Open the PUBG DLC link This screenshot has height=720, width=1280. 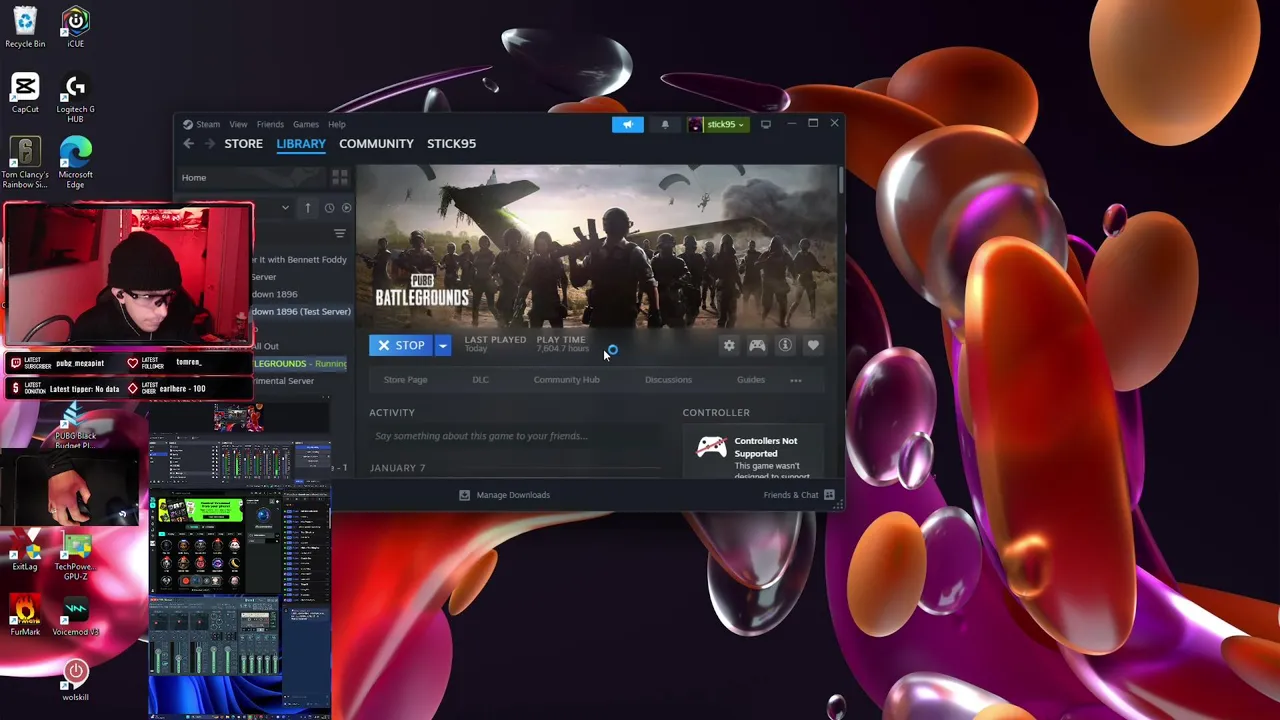coord(480,380)
